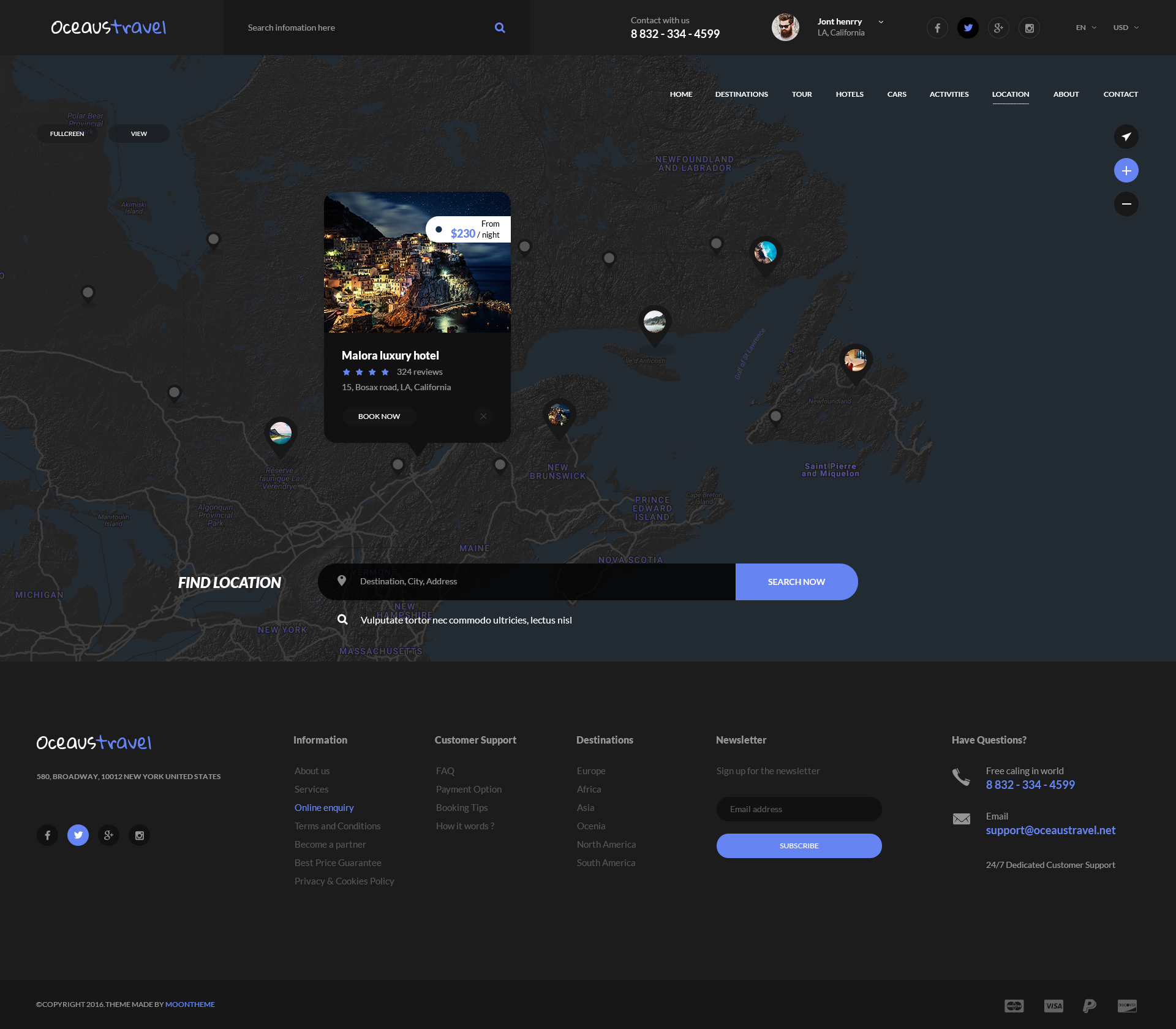1176x1029 pixels.
Task: Click the PayPal payment icon in footer
Action: pyautogui.click(x=1089, y=1006)
